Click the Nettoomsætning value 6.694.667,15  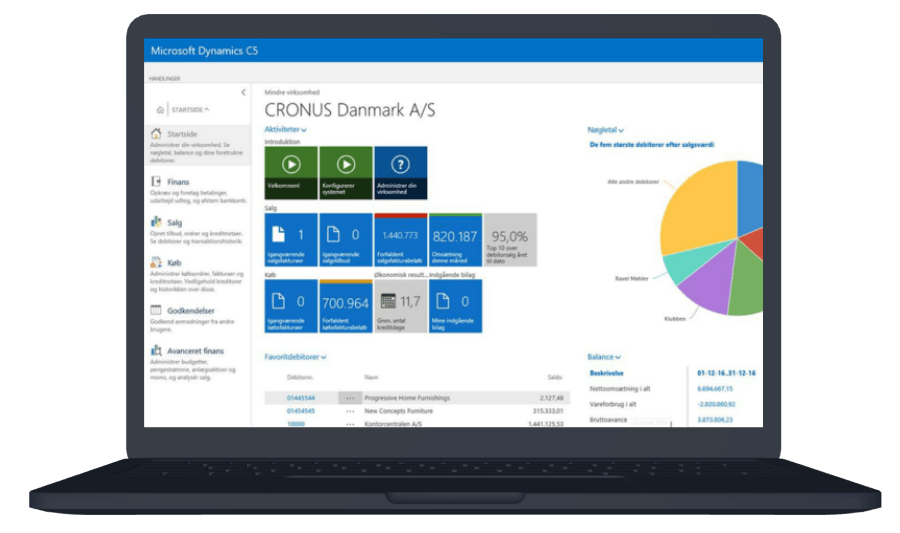(715, 388)
